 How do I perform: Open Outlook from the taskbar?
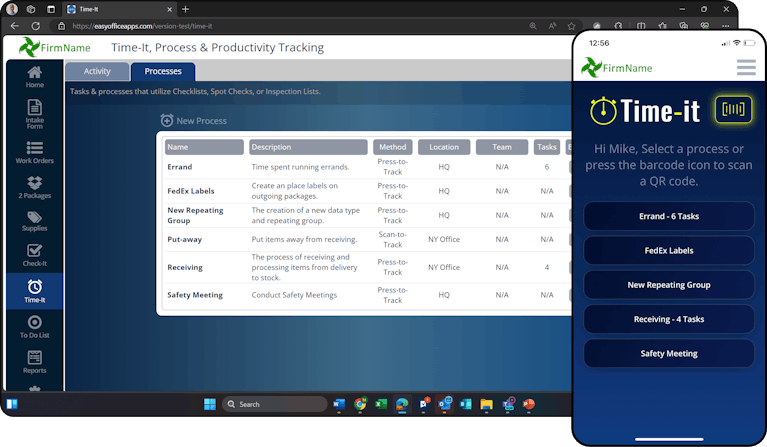[445, 404]
